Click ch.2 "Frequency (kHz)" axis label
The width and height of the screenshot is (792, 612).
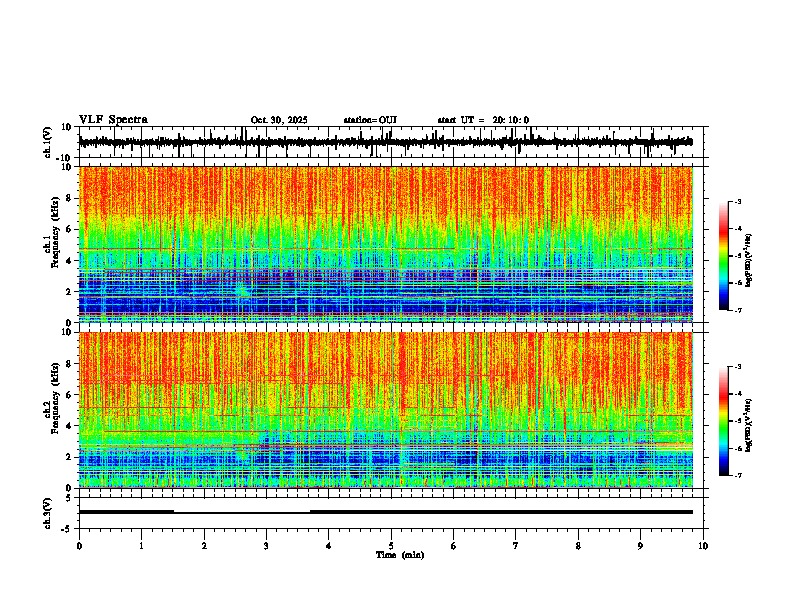[x=55, y=398]
